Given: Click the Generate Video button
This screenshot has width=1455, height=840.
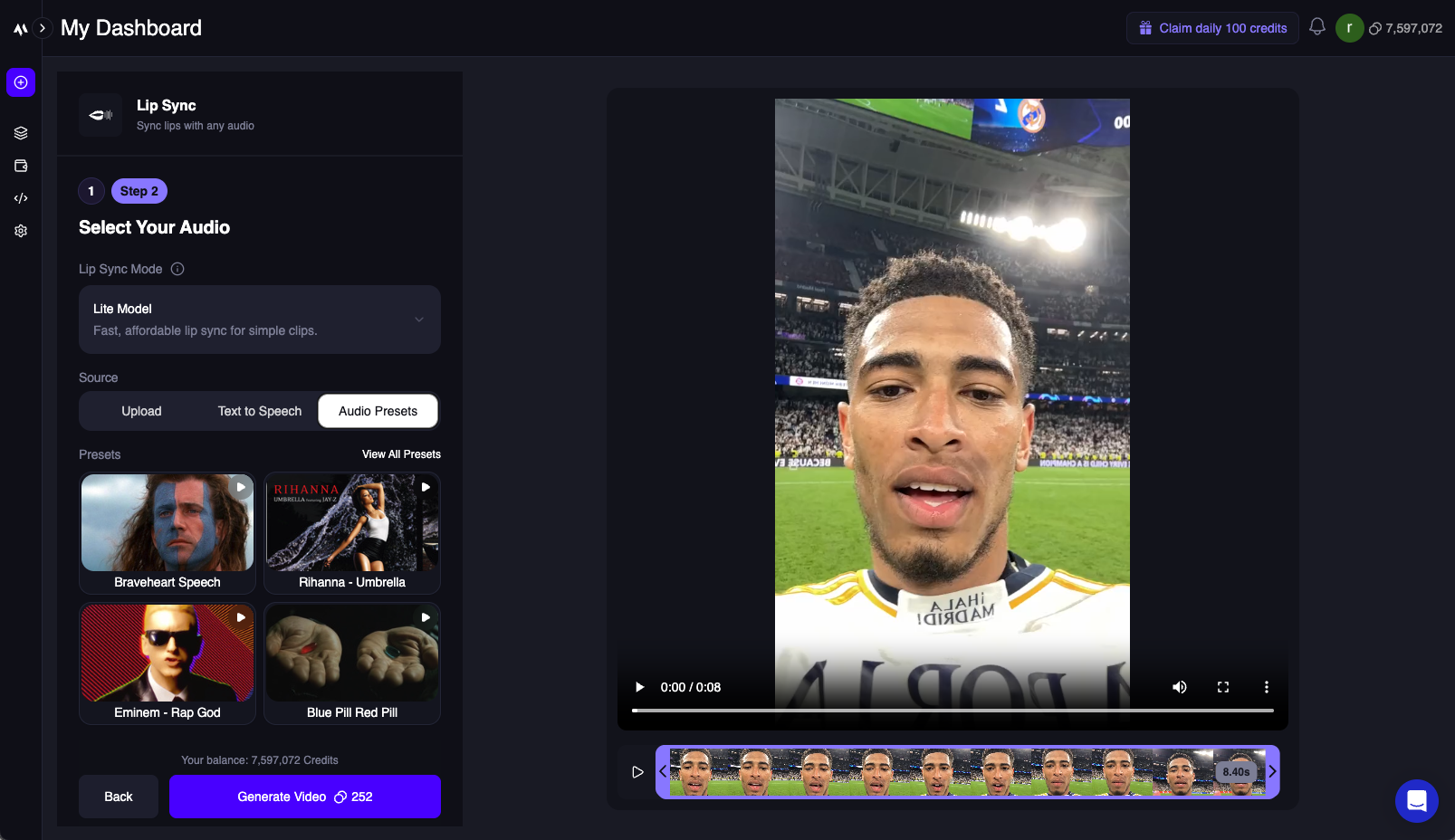Looking at the screenshot, I should coord(304,797).
